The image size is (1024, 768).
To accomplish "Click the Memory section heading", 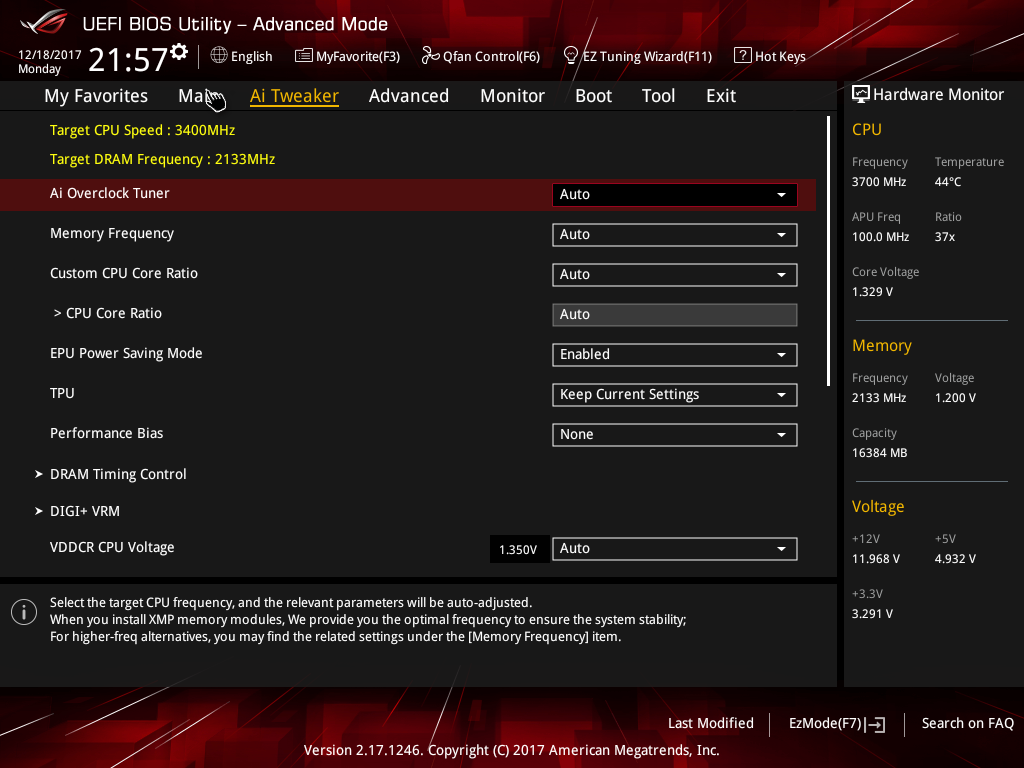I will click(x=882, y=345).
